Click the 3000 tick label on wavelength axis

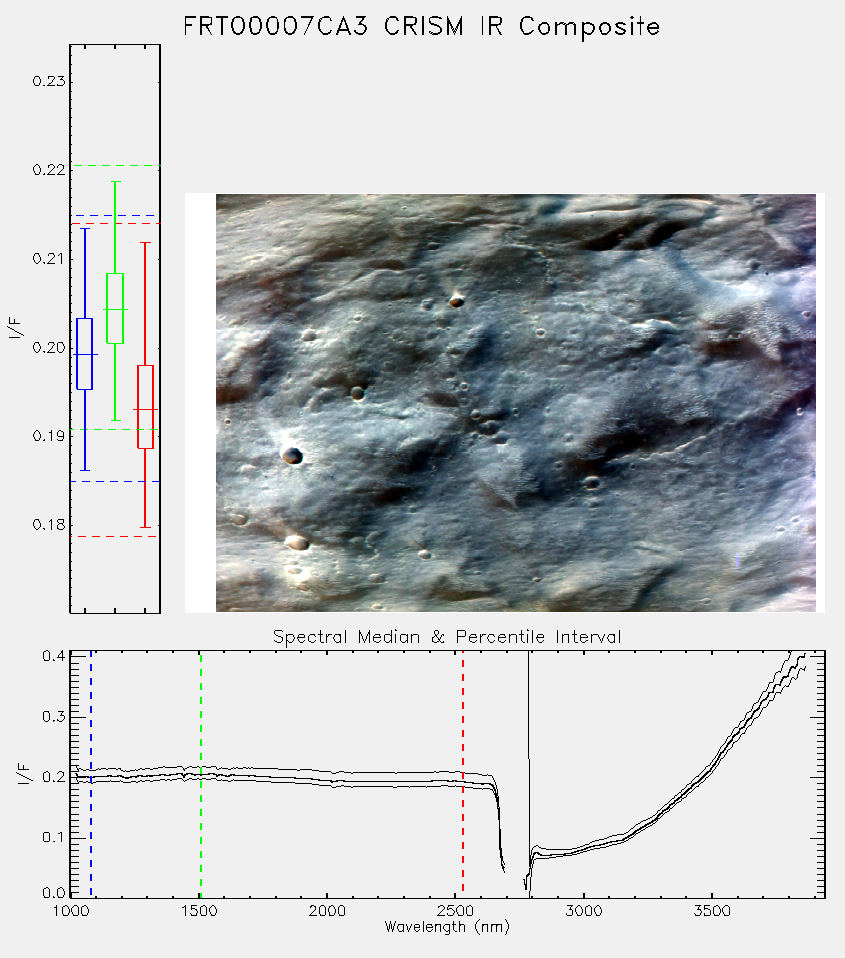(x=583, y=911)
